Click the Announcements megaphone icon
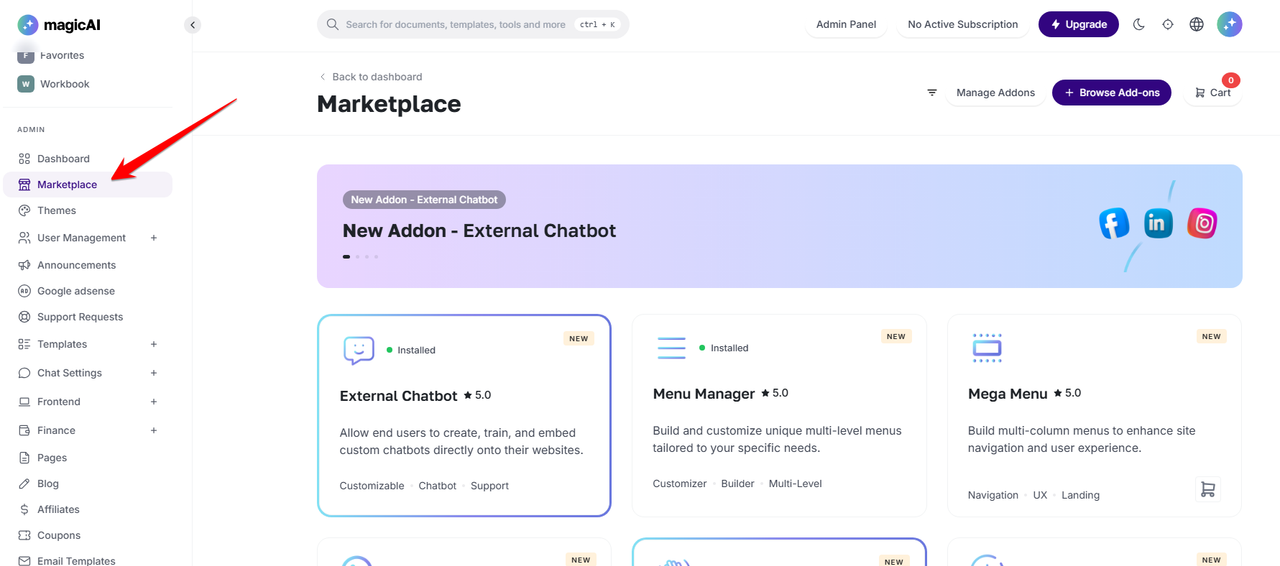Image resolution: width=1280 pixels, height=566 pixels. pos(25,265)
